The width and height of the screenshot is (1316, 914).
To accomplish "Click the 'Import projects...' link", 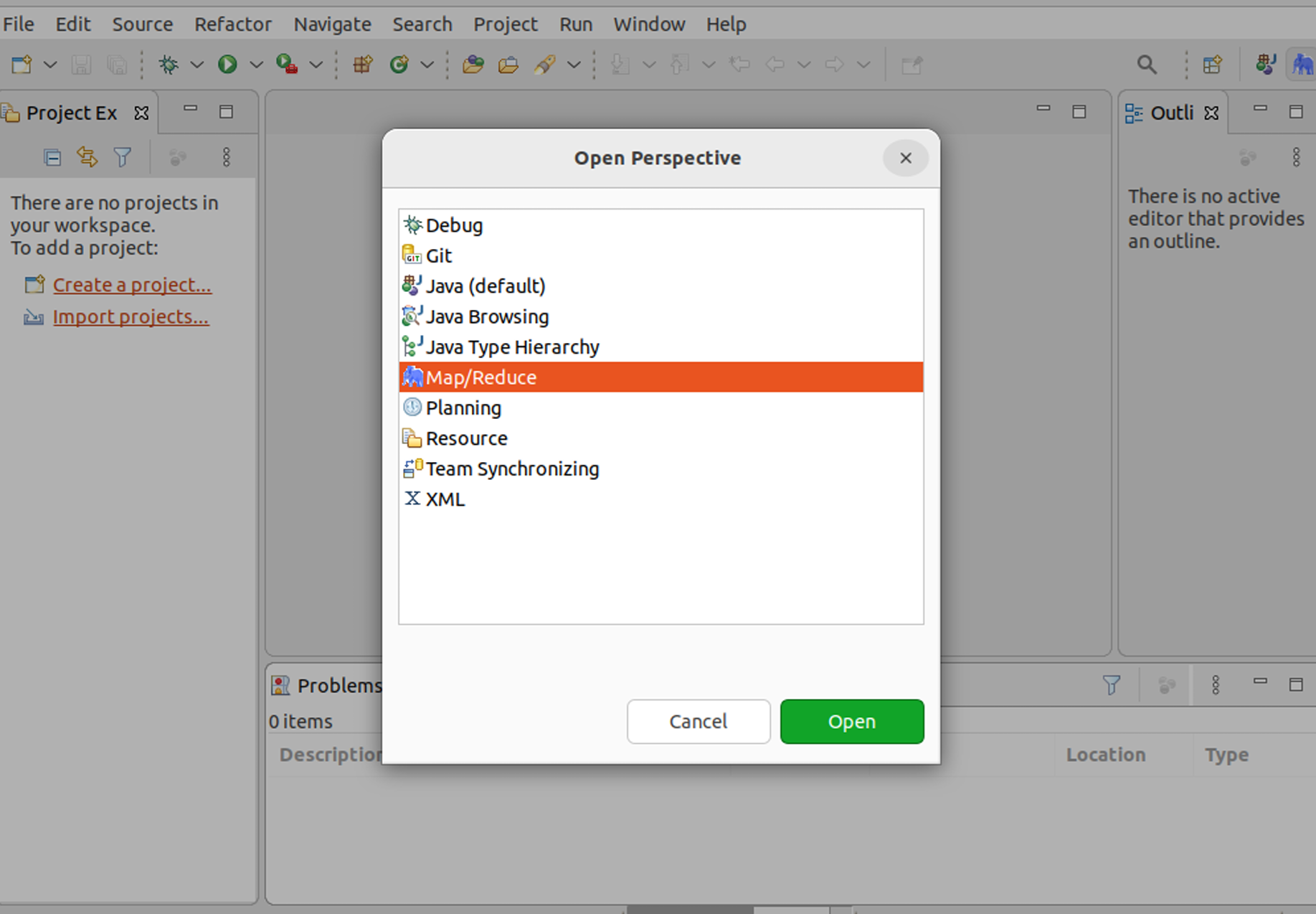I will 131,316.
